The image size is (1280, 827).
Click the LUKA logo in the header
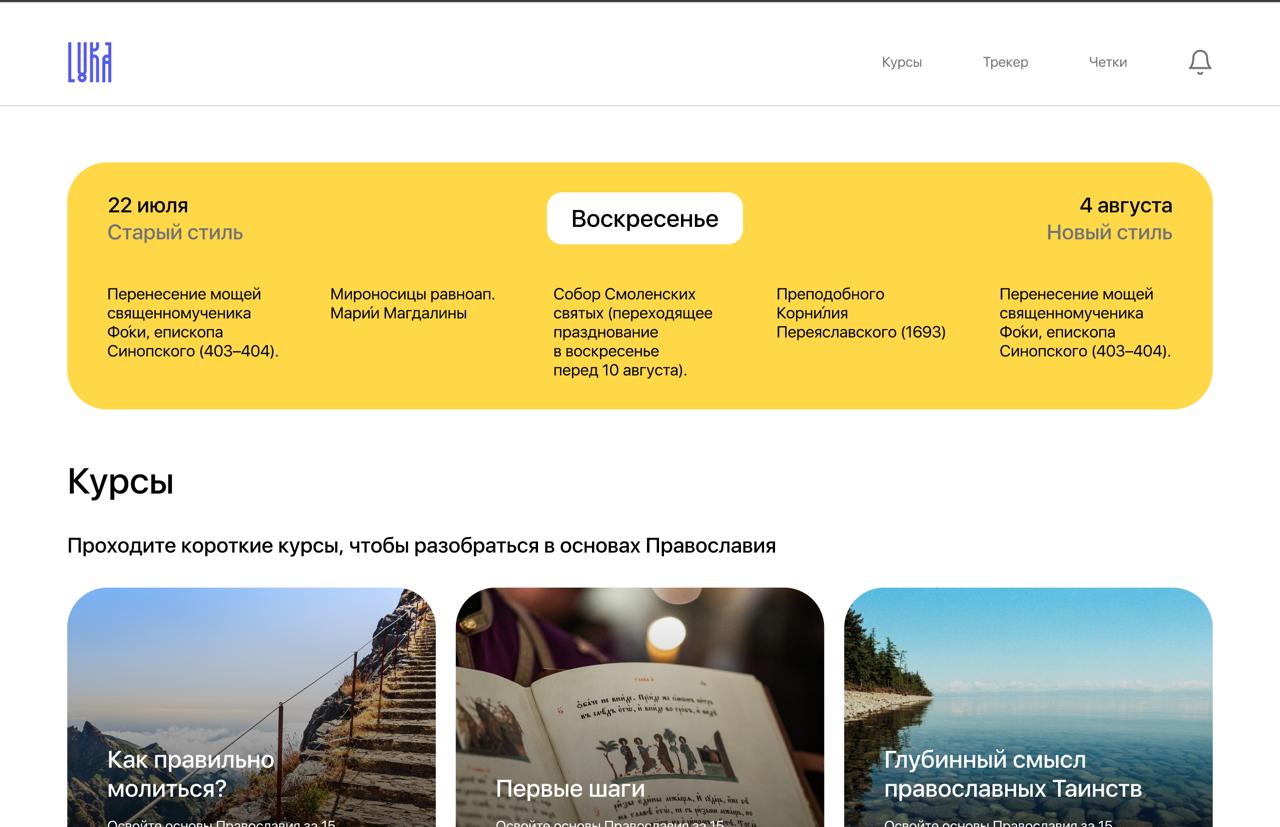(89, 62)
